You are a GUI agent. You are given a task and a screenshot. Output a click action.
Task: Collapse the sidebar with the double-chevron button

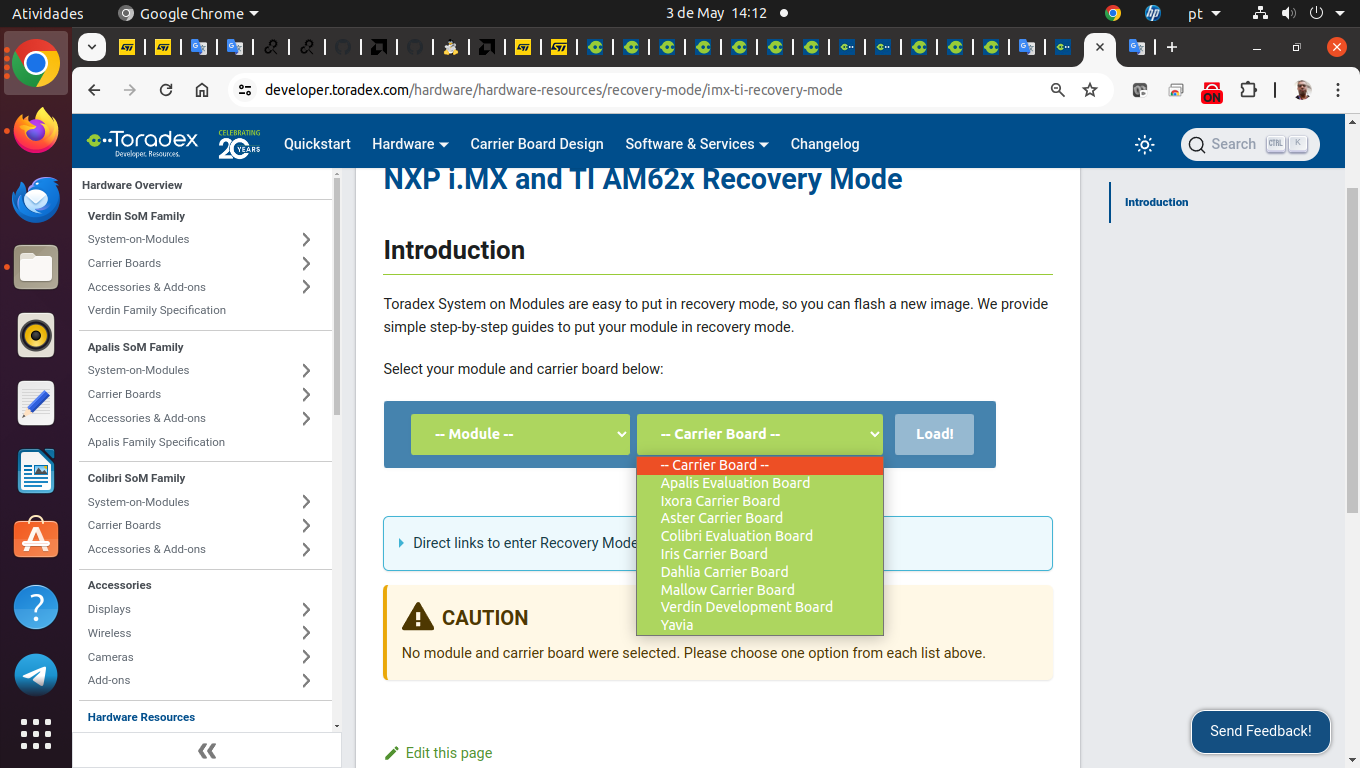(x=207, y=751)
